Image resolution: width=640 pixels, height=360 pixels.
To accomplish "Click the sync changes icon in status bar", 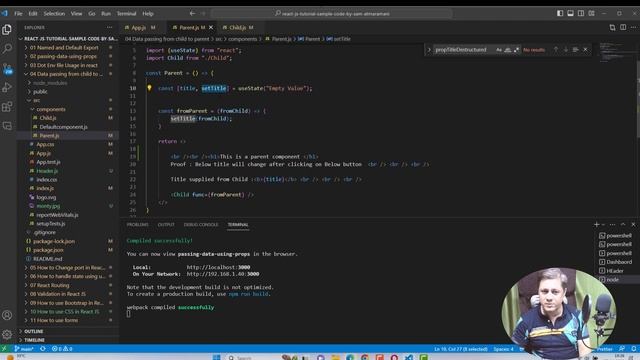I will pos(43,349).
